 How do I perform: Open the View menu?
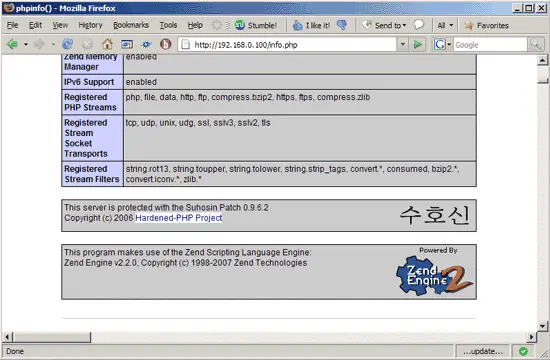(60, 25)
